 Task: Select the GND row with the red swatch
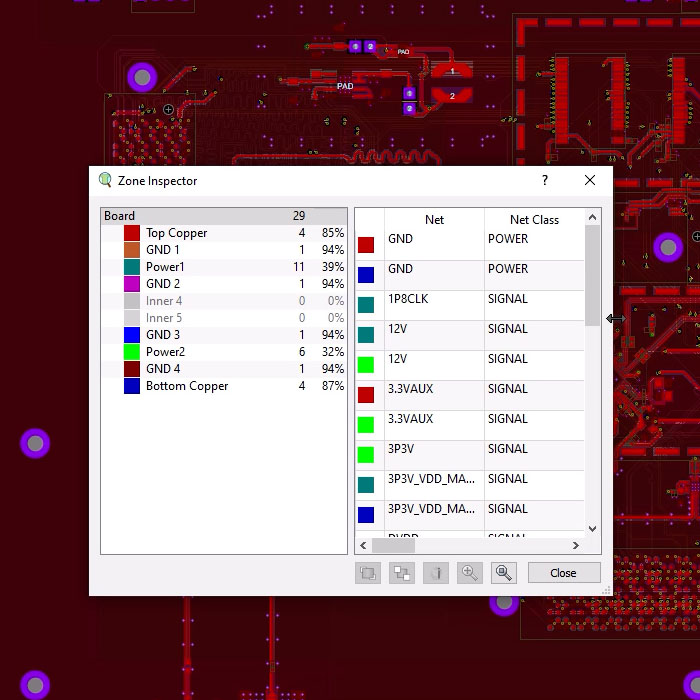470,245
